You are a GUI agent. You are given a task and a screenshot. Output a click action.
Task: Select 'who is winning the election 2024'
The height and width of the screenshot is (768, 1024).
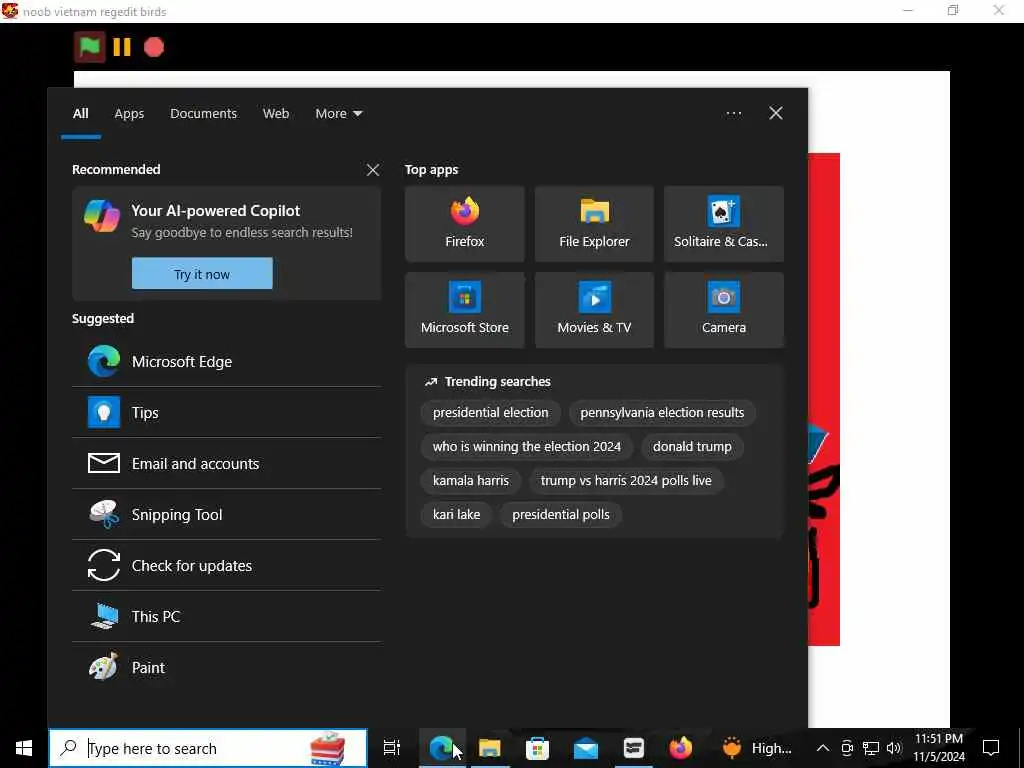point(526,447)
